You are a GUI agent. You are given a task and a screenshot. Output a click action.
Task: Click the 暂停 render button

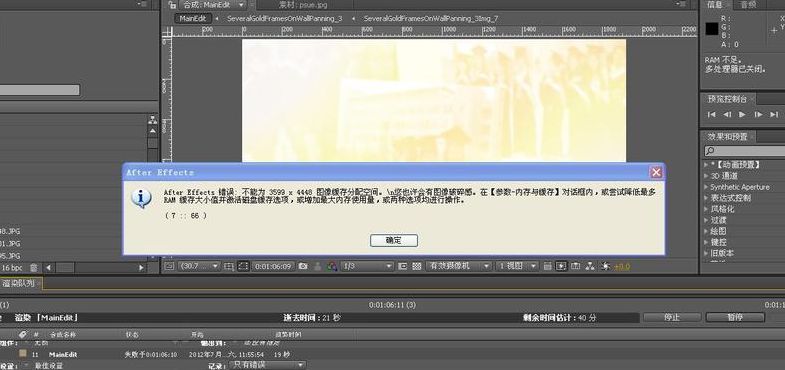tap(735, 317)
